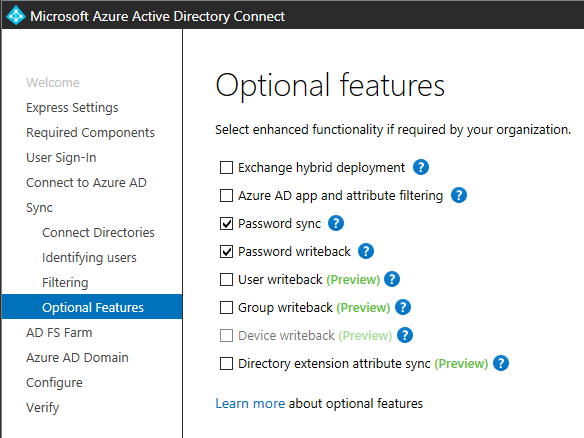Check Azure AD app and attribute filtering

pyautogui.click(x=226, y=196)
